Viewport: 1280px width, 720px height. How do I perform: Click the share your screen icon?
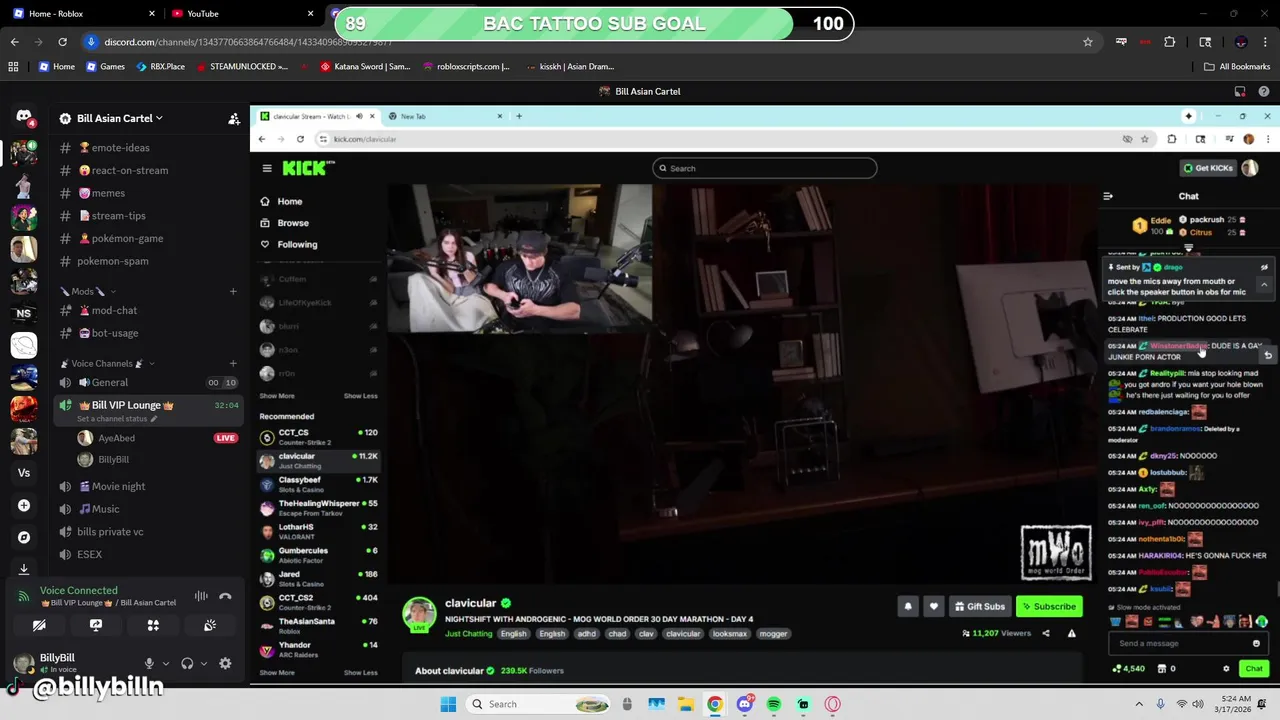pyautogui.click(x=96, y=625)
